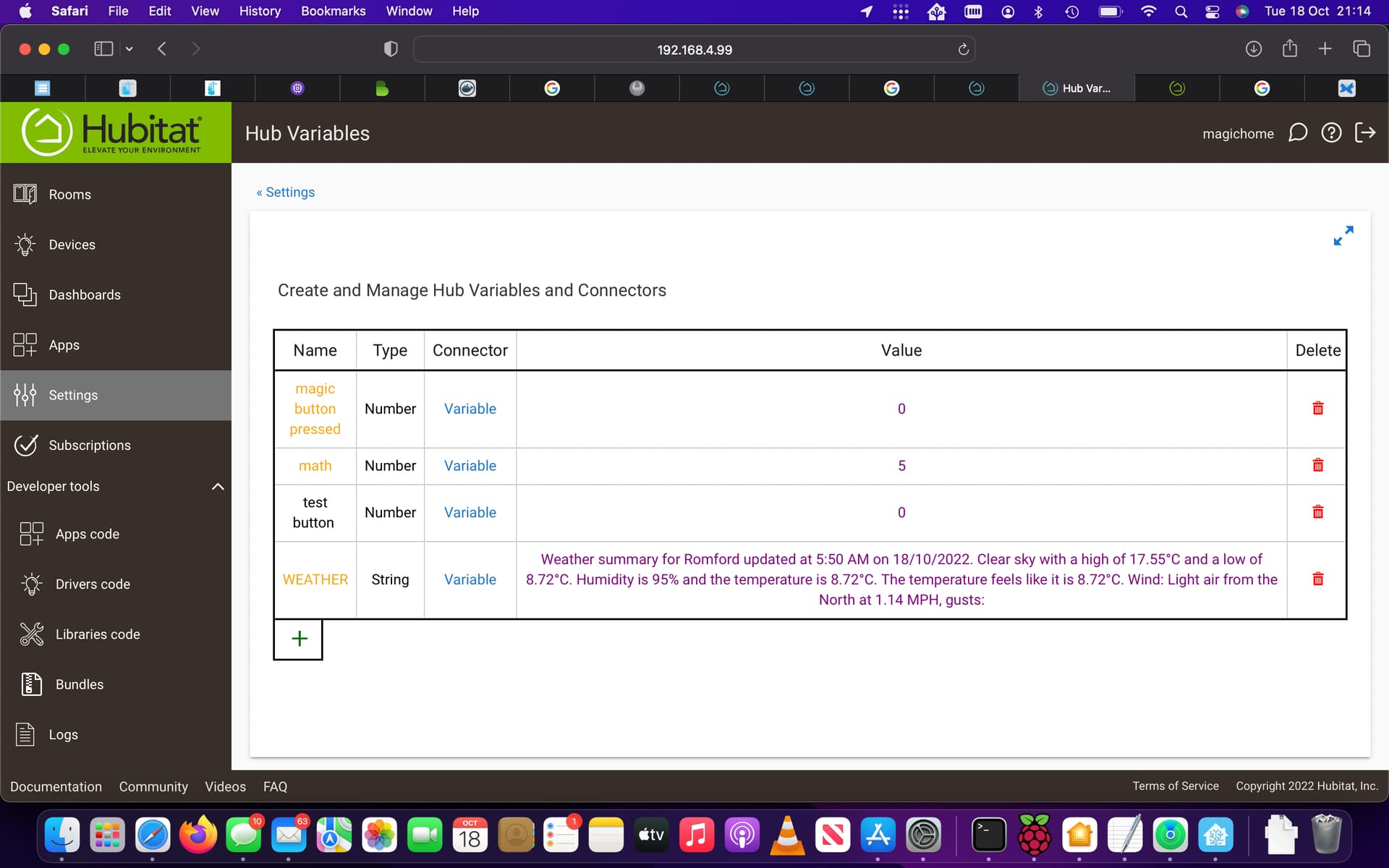The image size is (1389, 868).
Task: Open the Terminal app in the Dock
Action: tap(988, 835)
